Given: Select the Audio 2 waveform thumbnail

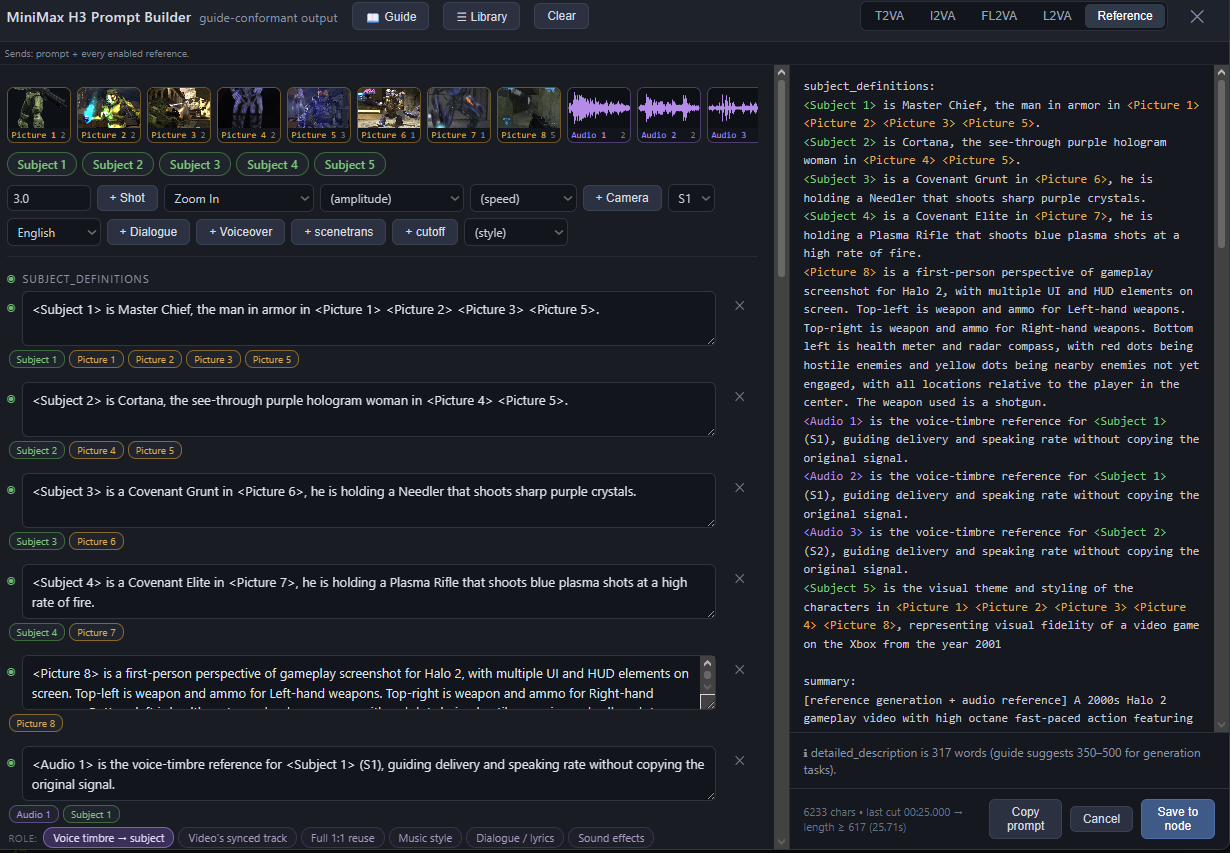Looking at the screenshot, I should pyautogui.click(x=669, y=114).
